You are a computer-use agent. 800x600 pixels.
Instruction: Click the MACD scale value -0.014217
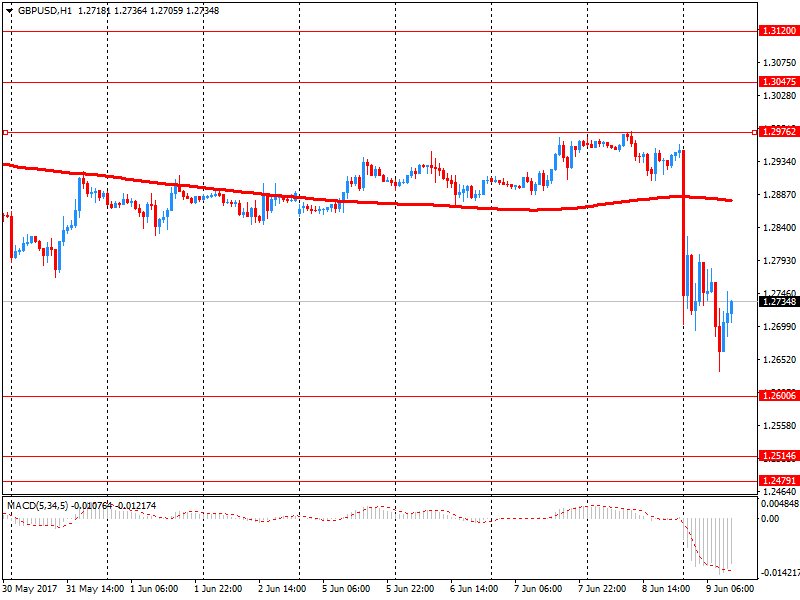[x=780, y=573]
